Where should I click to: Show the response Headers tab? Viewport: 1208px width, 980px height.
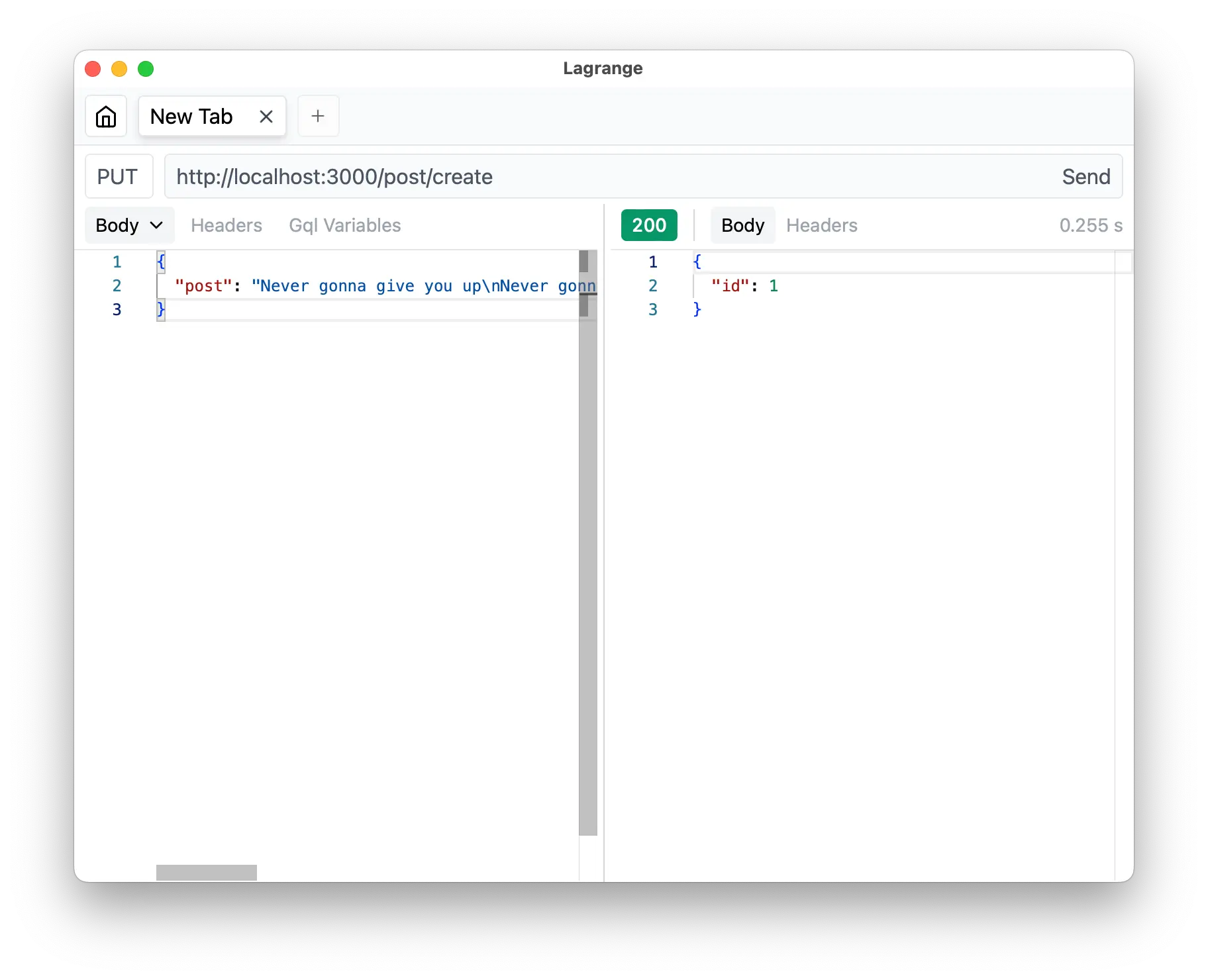click(822, 225)
